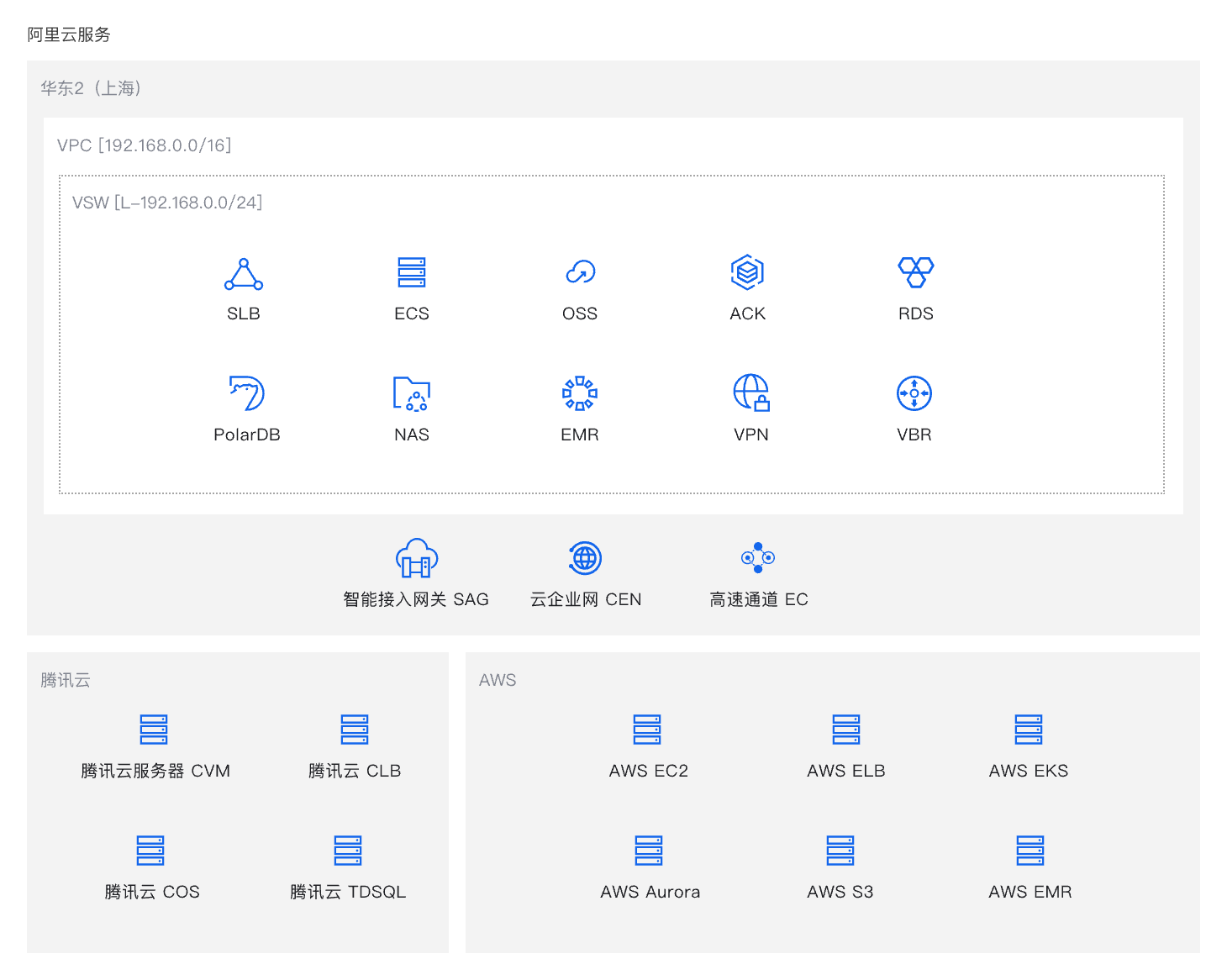The width and height of the screenshot is (1227, 980).
Task: Select the 智能接入网关 SAG cloud icon
Action: pyautogui.click(x=417, y=558)
